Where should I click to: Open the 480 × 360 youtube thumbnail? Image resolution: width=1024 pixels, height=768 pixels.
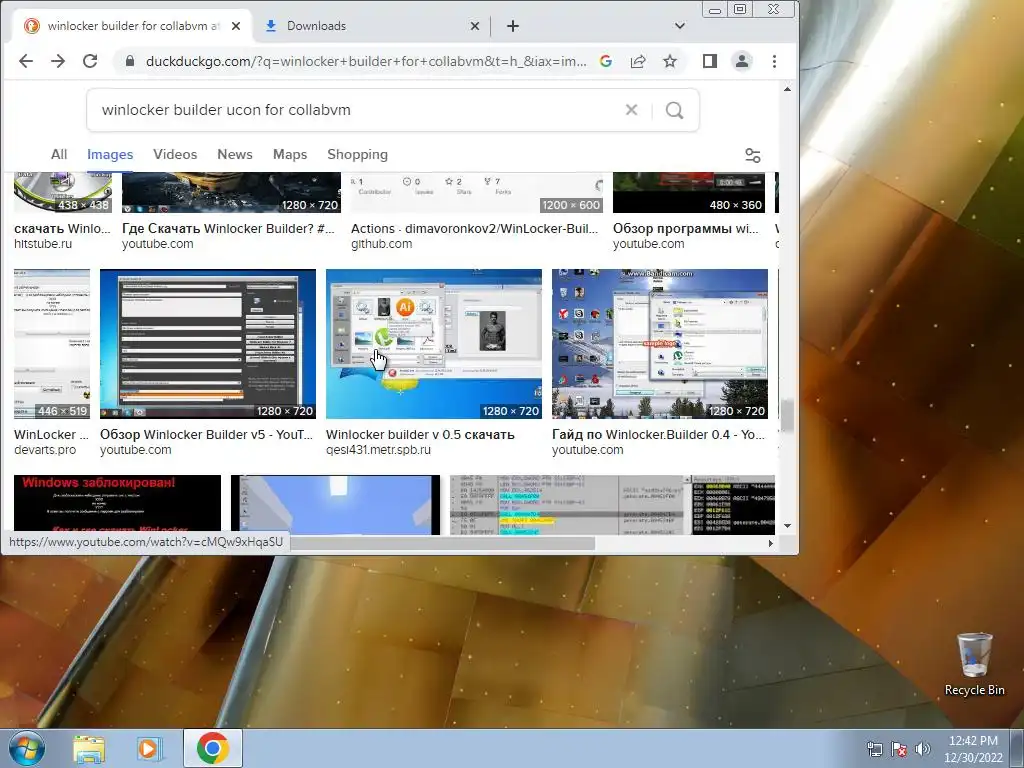click(x=689, y=193)
